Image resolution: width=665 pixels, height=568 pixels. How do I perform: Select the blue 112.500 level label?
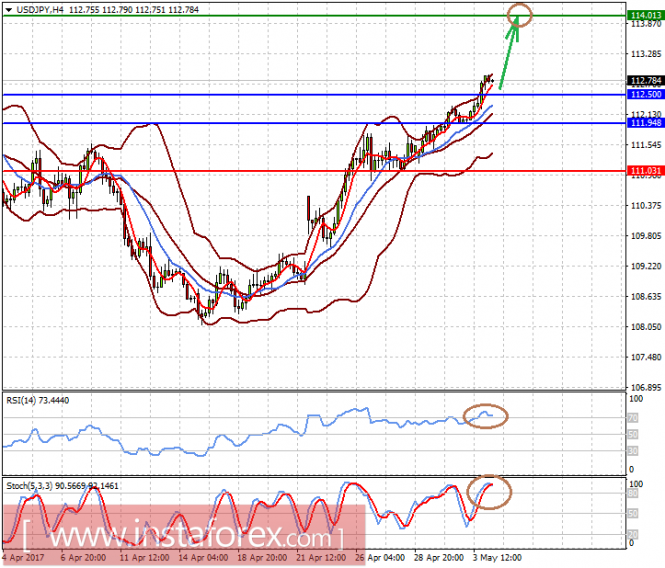[x=645, y=94]
